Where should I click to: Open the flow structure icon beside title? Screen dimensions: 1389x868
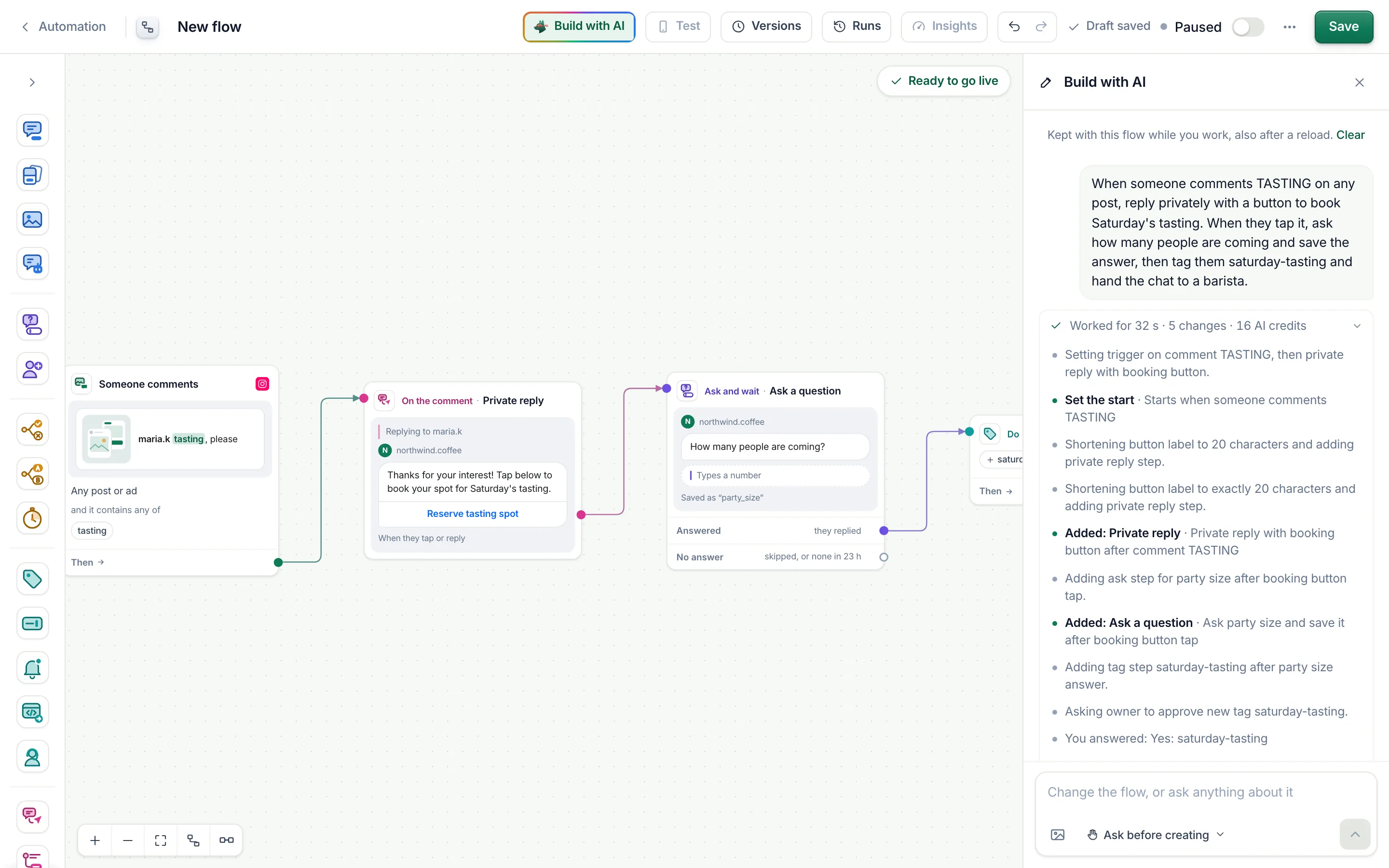coord(148,27)
